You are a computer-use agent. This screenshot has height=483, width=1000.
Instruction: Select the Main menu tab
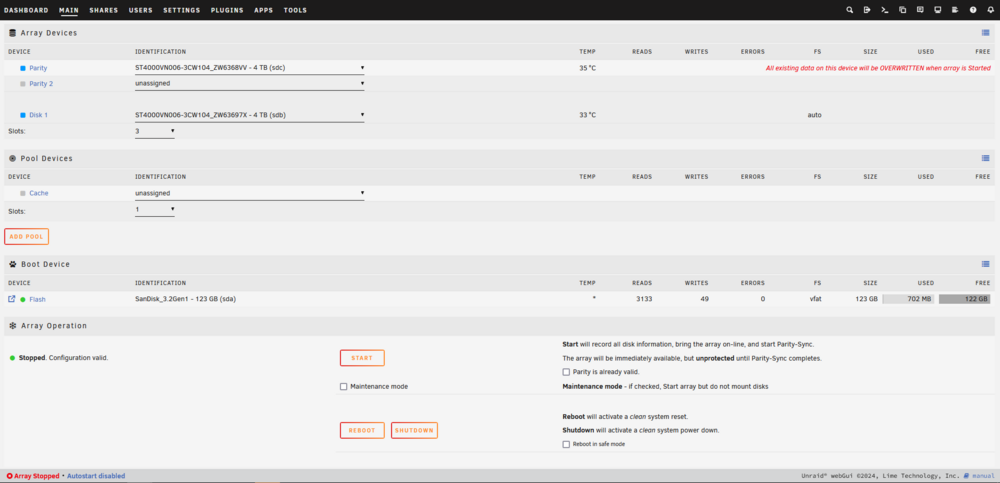point(69,10)
